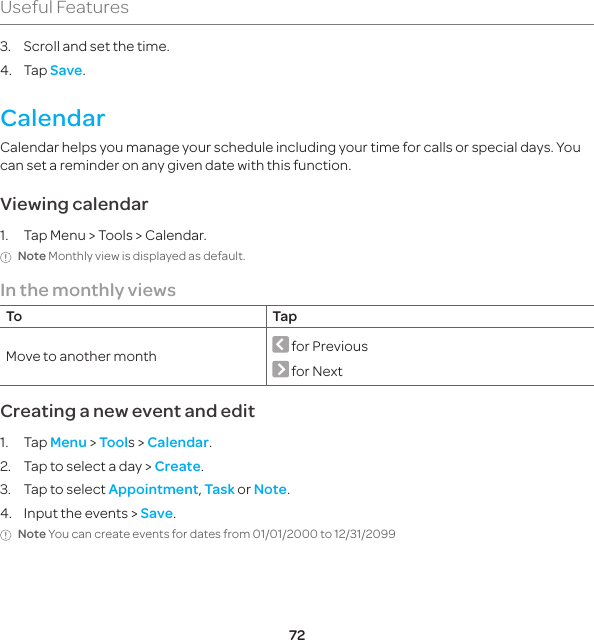The image size is (594, 640).
Task: Click blue 'Calendar' in step 1 of creating event
Action: click(178, 442)
